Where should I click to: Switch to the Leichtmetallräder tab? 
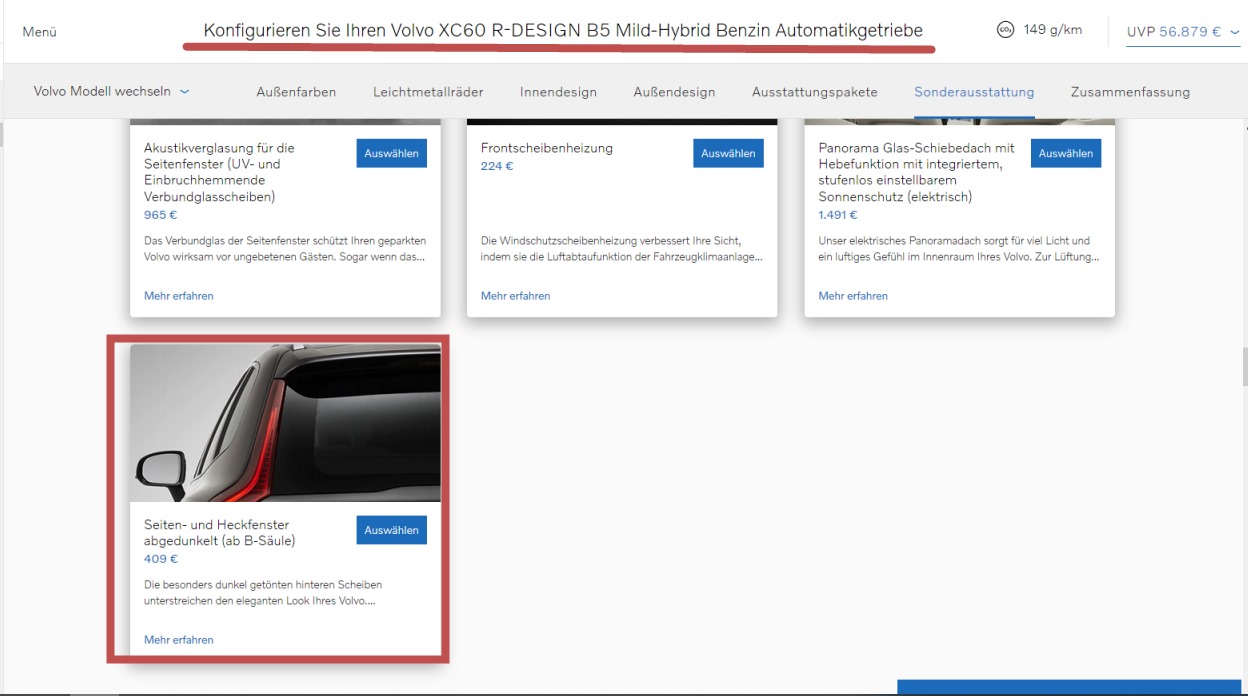[x=428, y=92]
